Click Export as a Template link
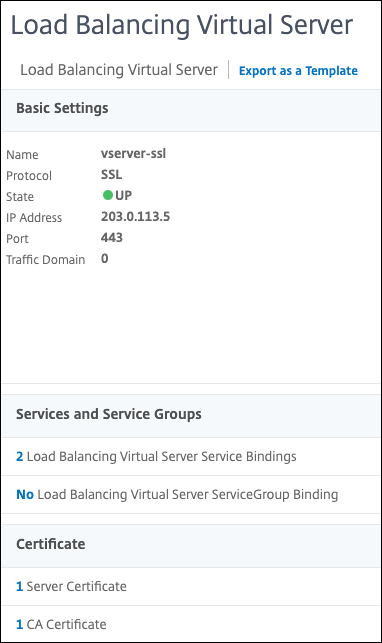This screenshot has height=643, width=382. [x=298, y=71]
